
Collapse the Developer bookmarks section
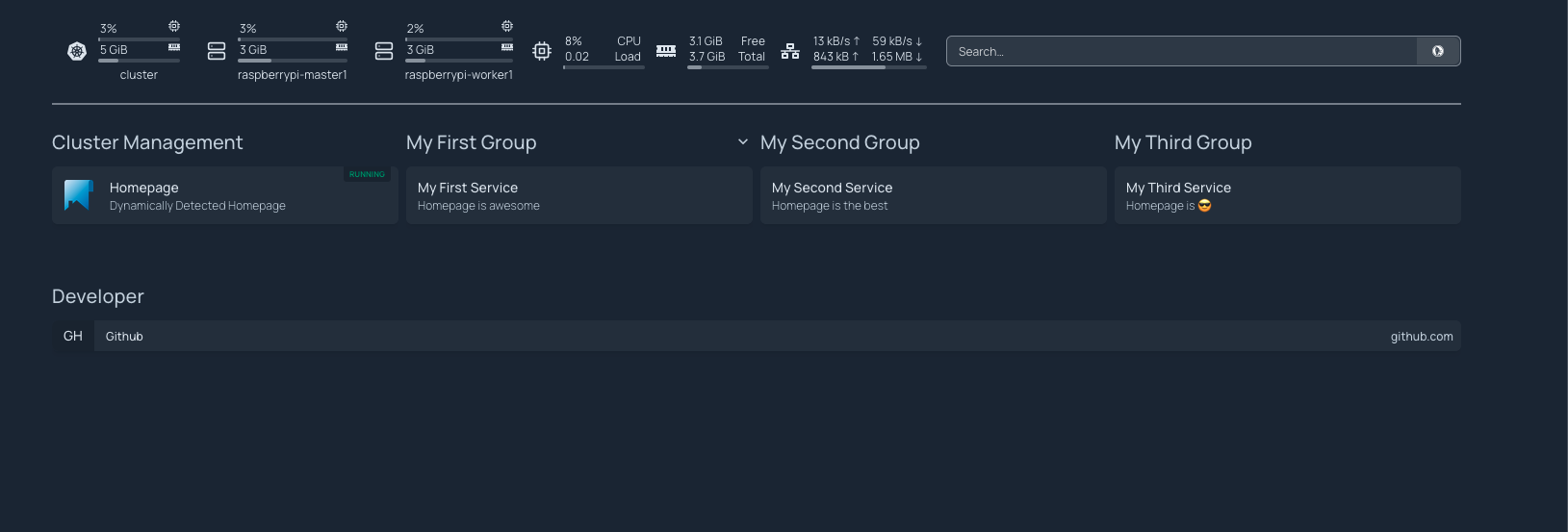point(98,296)
